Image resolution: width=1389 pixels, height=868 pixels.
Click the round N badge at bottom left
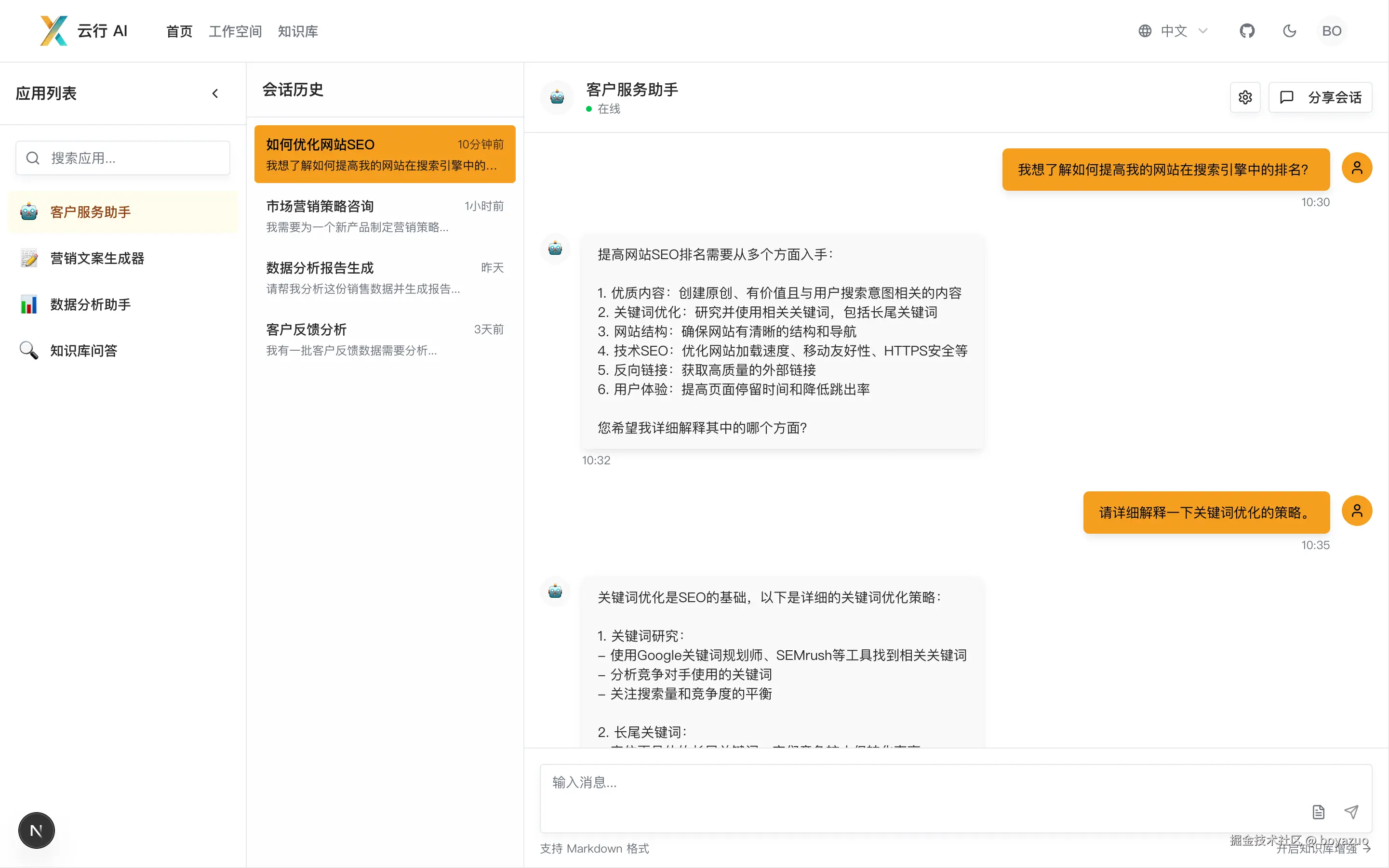(36, 830)
